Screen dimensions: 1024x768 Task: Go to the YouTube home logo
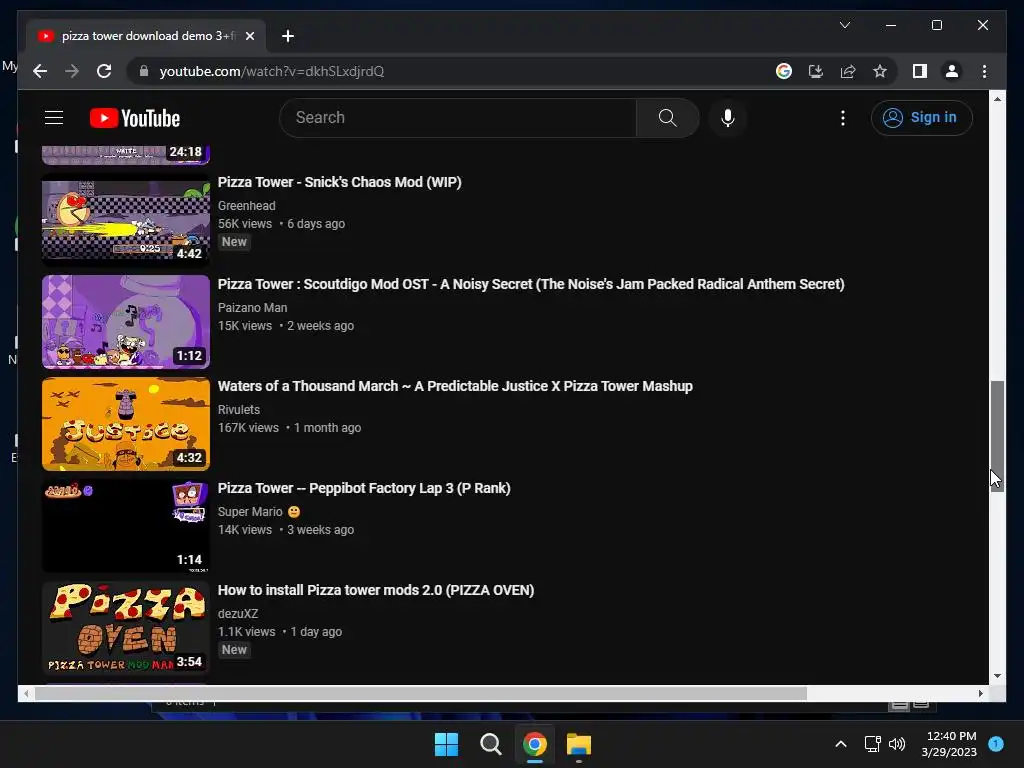(x=135, y=118)
